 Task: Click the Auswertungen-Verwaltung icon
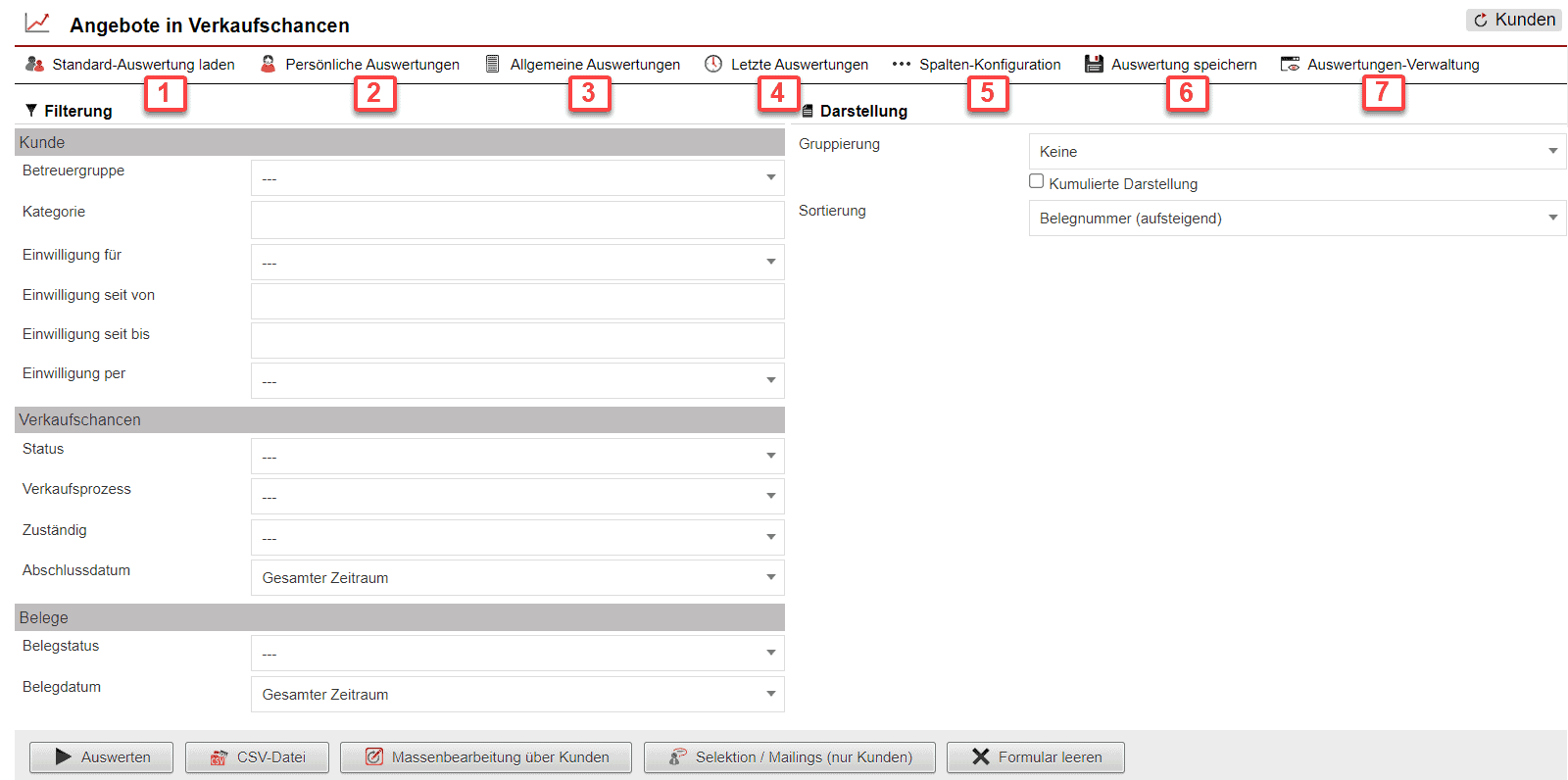click(1290, 64)
